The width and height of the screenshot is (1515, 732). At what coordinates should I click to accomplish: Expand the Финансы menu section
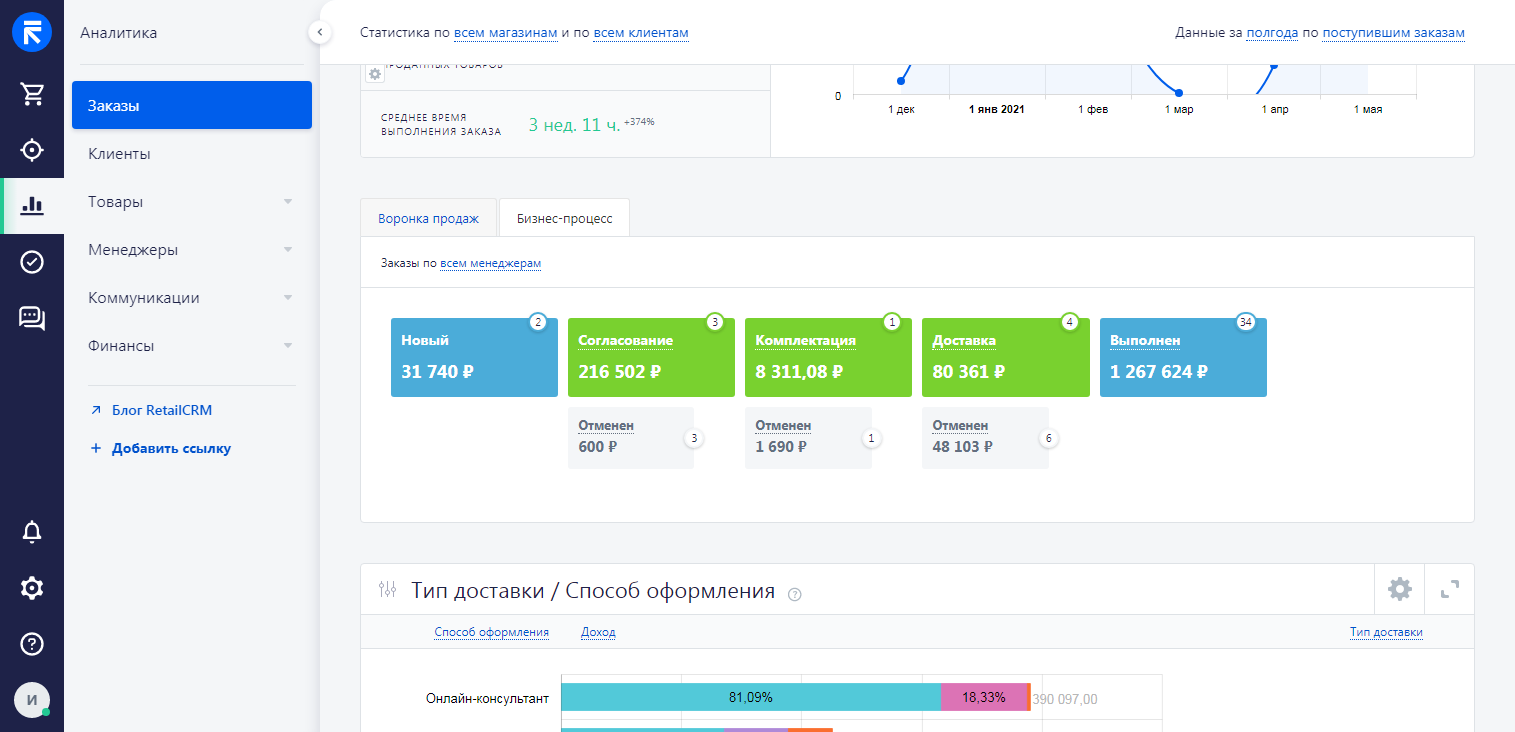coord(287,346)
